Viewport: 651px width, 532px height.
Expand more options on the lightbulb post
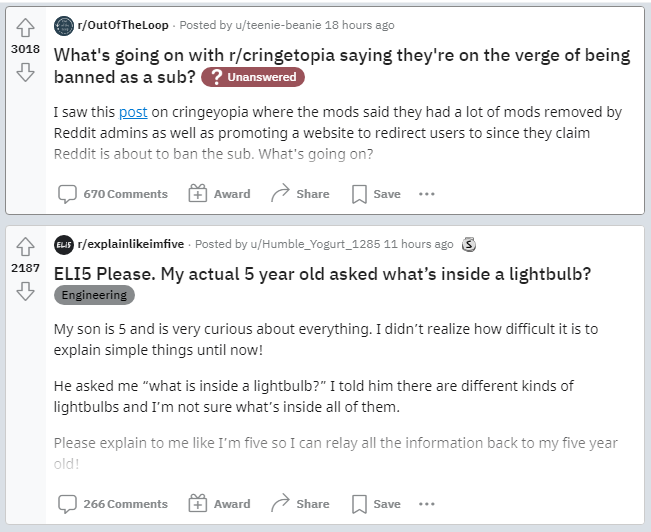point(427,504)
